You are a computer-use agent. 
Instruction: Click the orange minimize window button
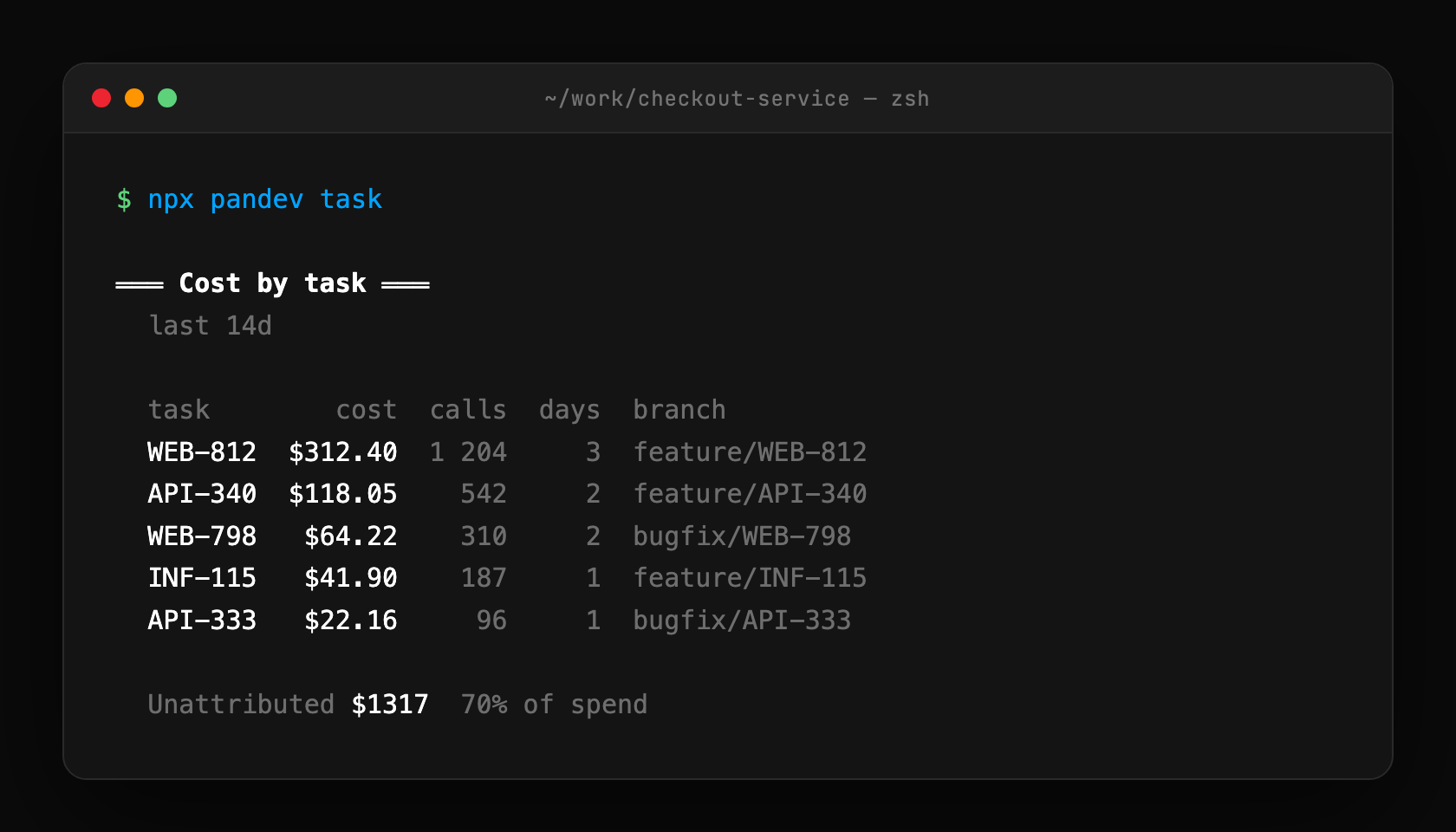134,98
